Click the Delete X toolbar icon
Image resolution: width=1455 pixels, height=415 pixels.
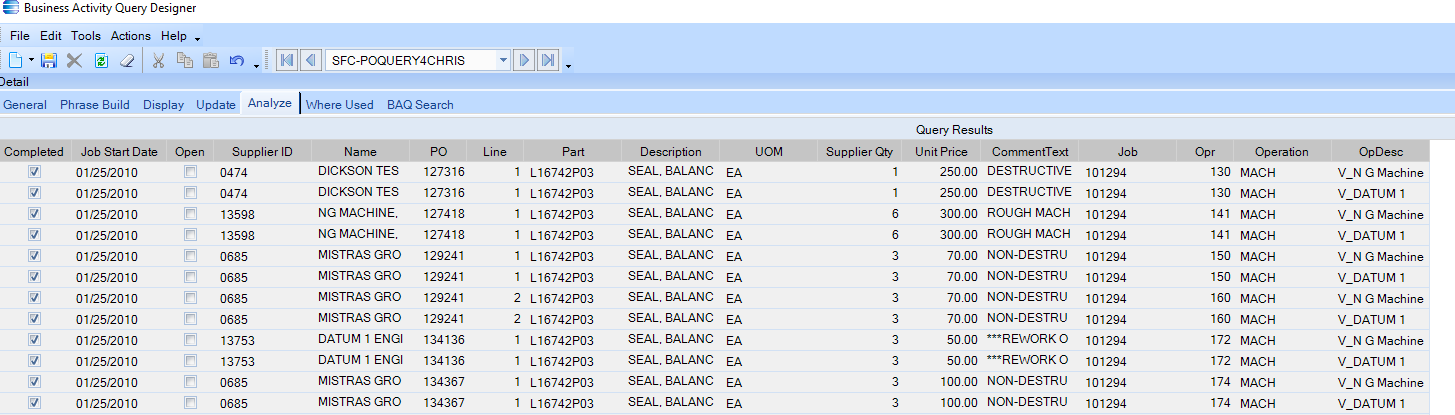coord(74,61)
